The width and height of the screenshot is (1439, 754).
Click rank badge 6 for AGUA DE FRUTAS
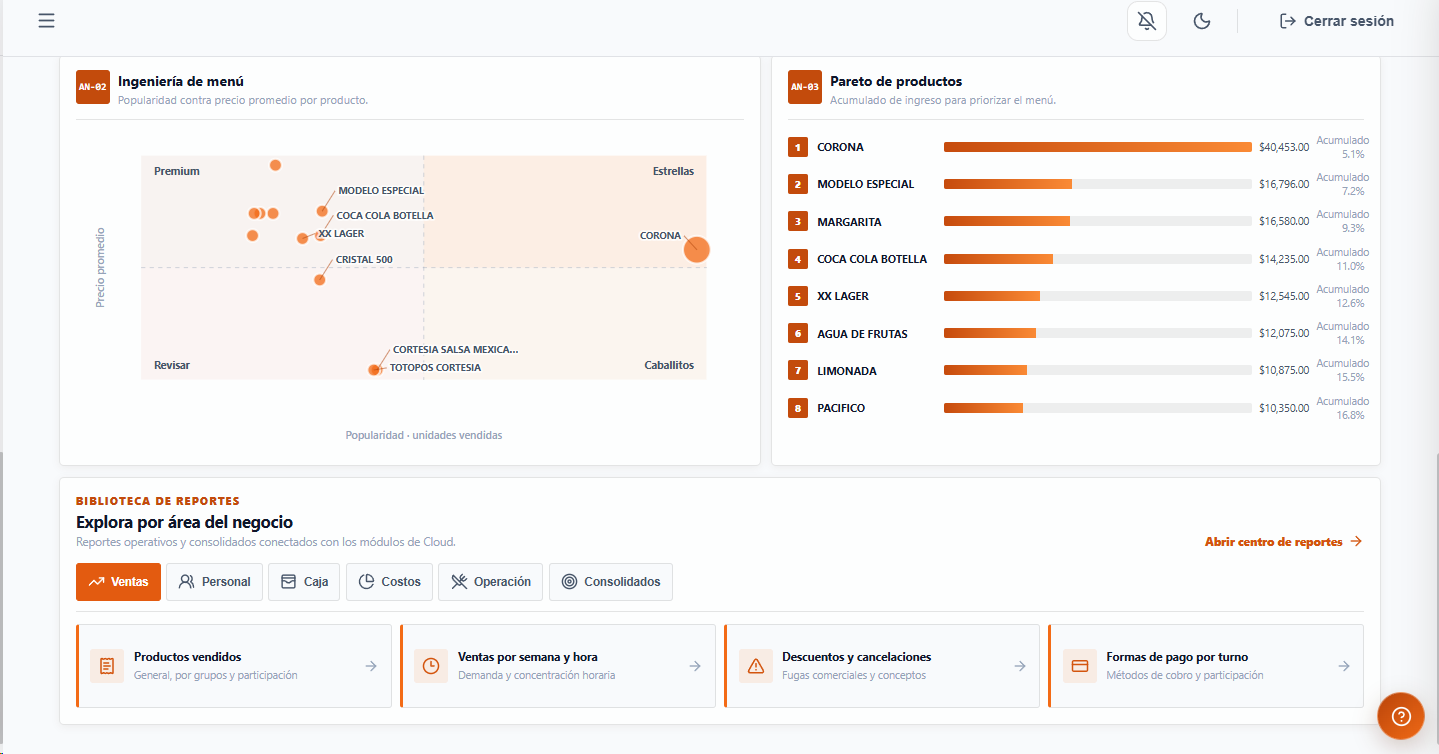click(798, 333)
